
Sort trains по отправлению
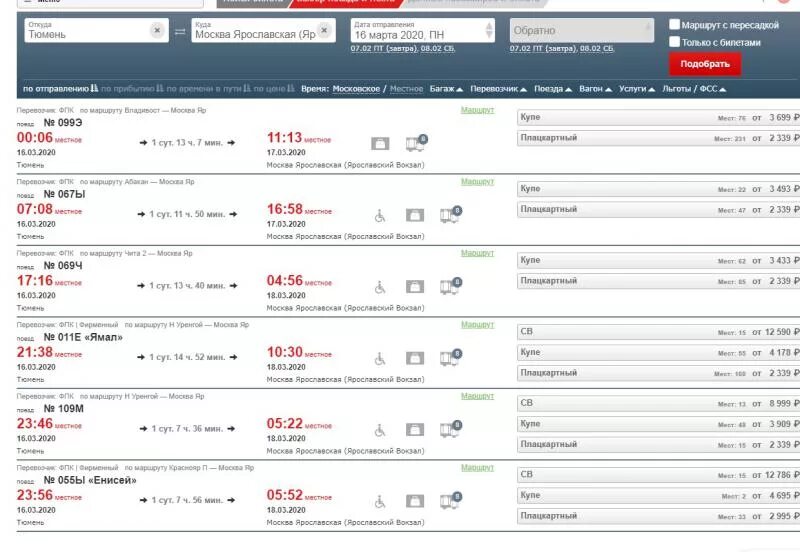(60, 89)
